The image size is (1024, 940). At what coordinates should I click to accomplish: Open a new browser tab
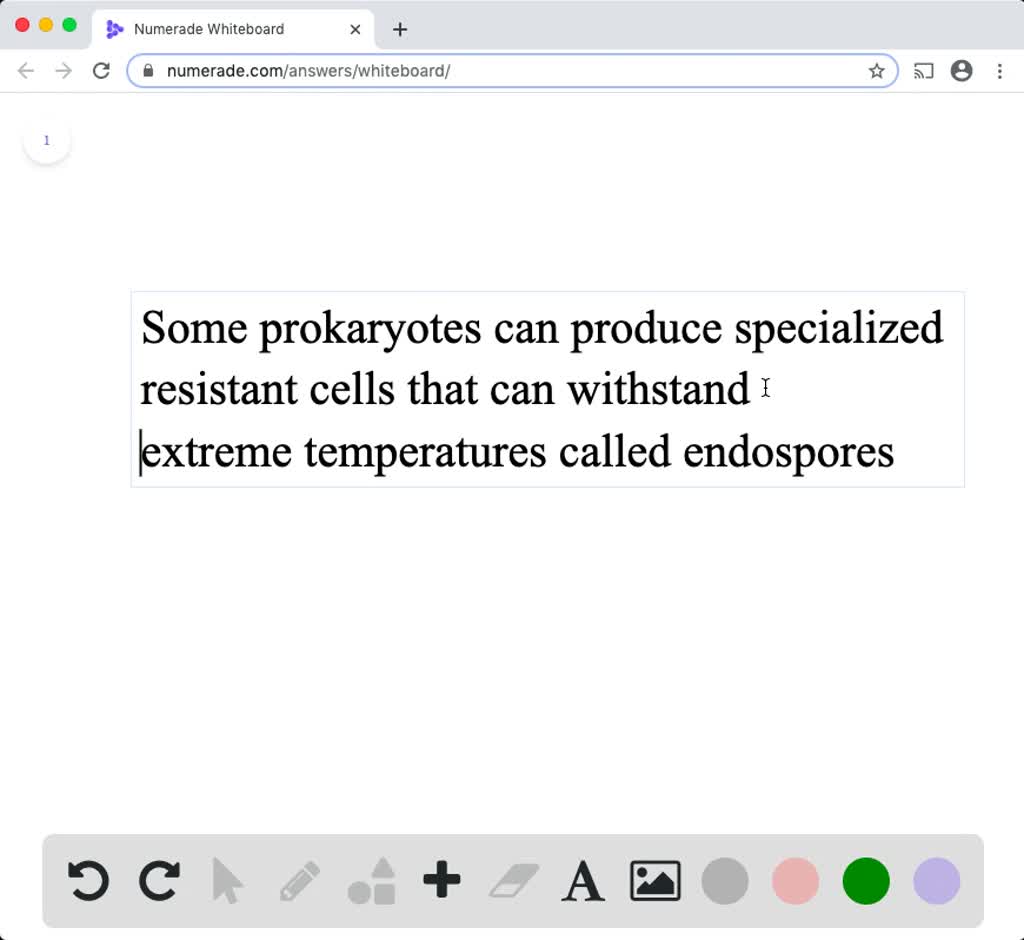[x=400, y=29]
